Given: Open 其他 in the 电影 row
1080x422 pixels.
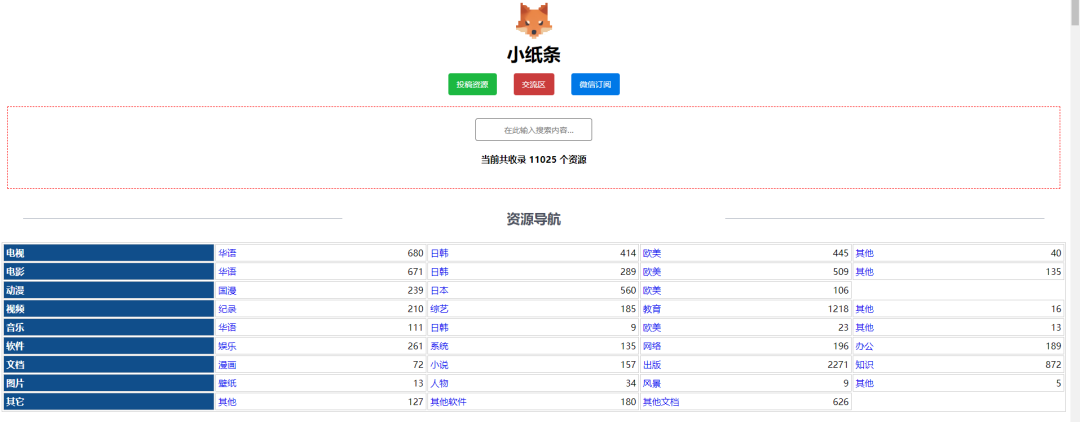Looking at the screenshot, I should (x=864, y=272).
